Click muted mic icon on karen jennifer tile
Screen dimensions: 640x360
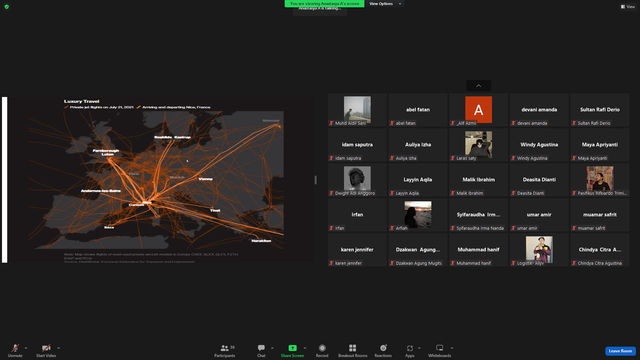click(x=331, y=263)
